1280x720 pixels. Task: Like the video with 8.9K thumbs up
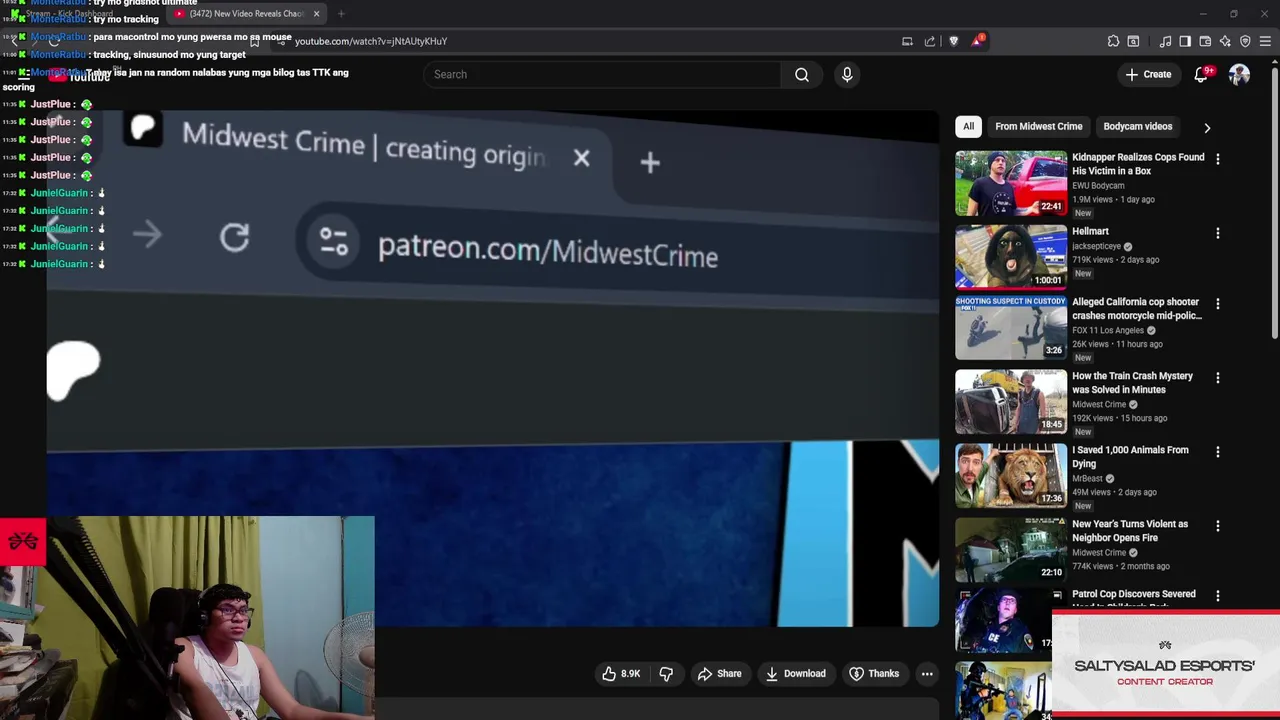[621, 674]
